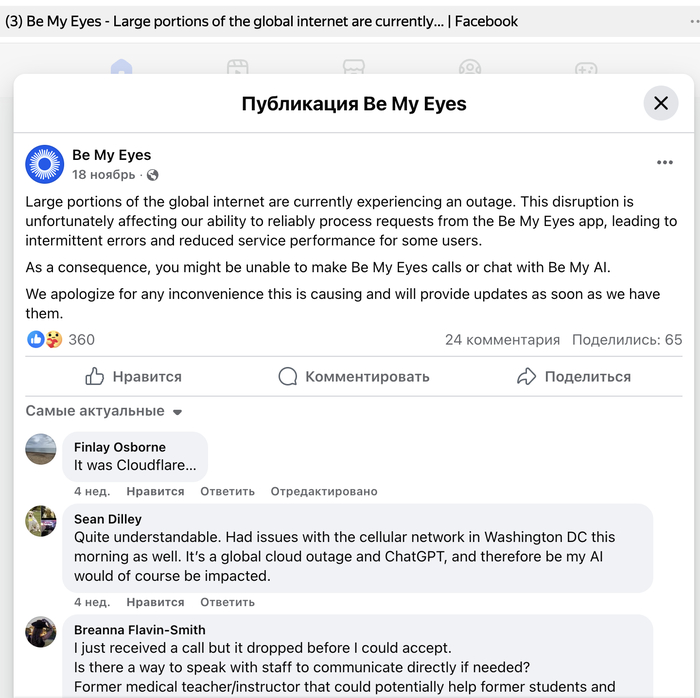
Task: Click the like reaction emoji icon
Action: 36,340
